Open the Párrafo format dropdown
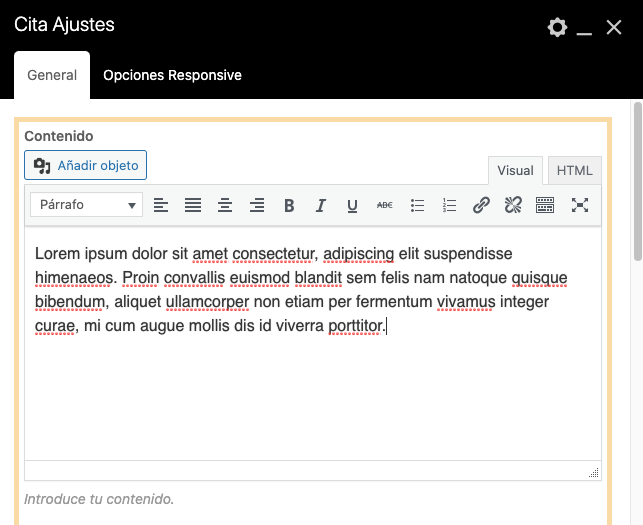The image size is (643, 525). point(87,205)
